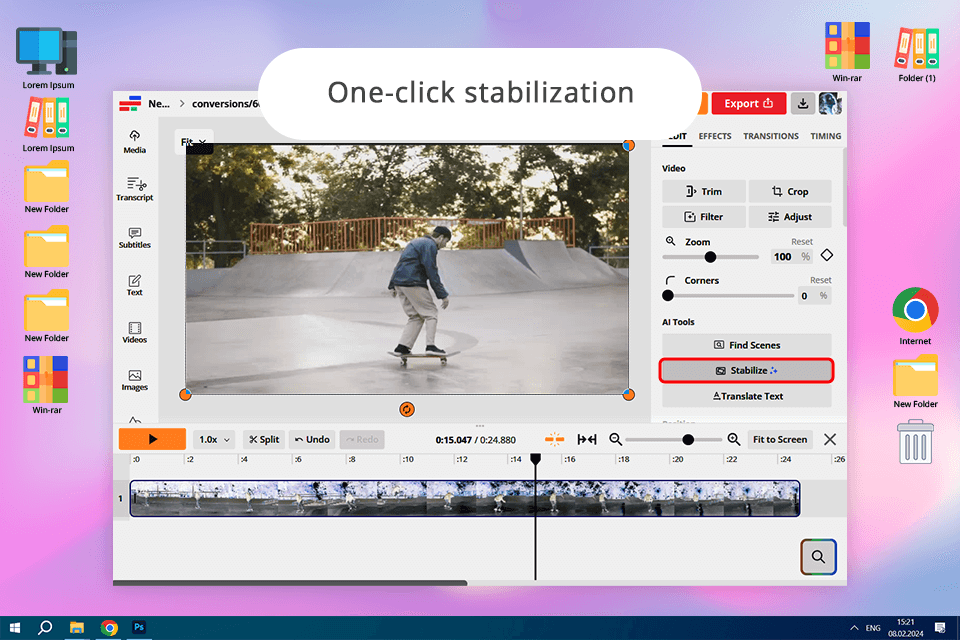The height and width of the screenshot is (640, 960).
Task: Select the Text tool in sidebar
Action: tap(135, 285)
